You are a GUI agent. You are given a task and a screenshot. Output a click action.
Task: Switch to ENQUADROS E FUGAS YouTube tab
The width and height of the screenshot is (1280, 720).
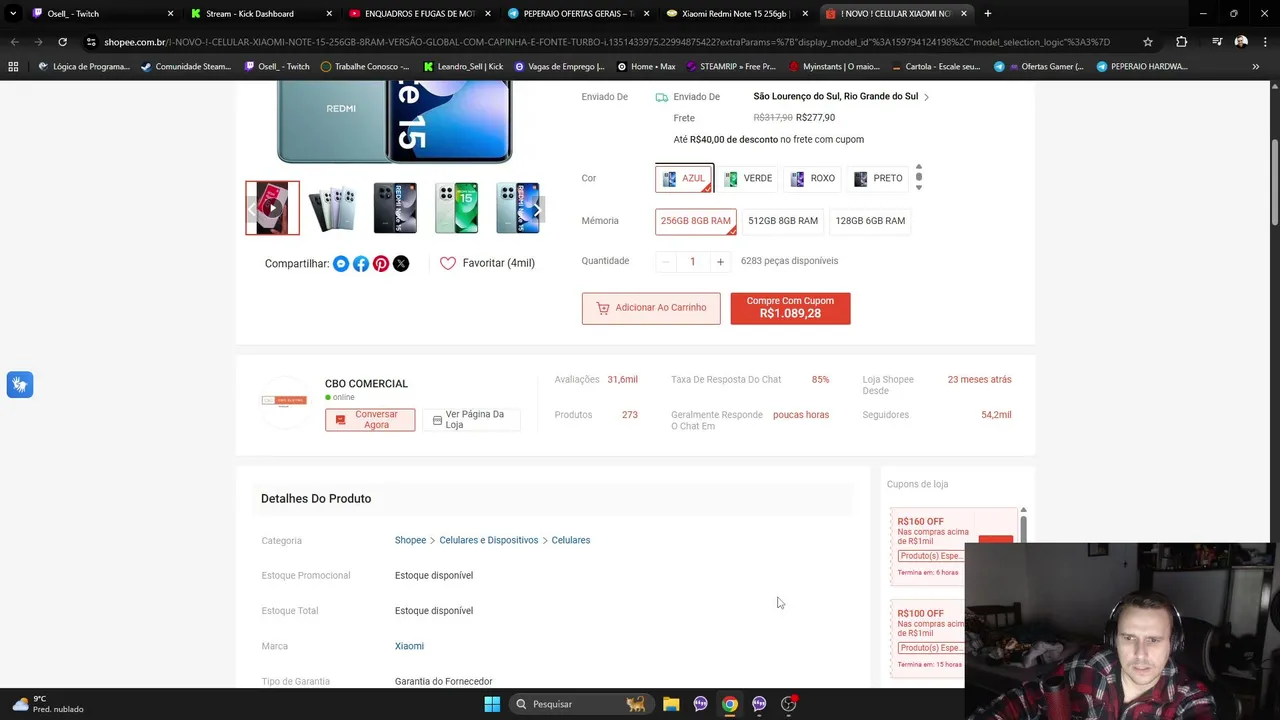pyautogui.click(x=420, y=14)
